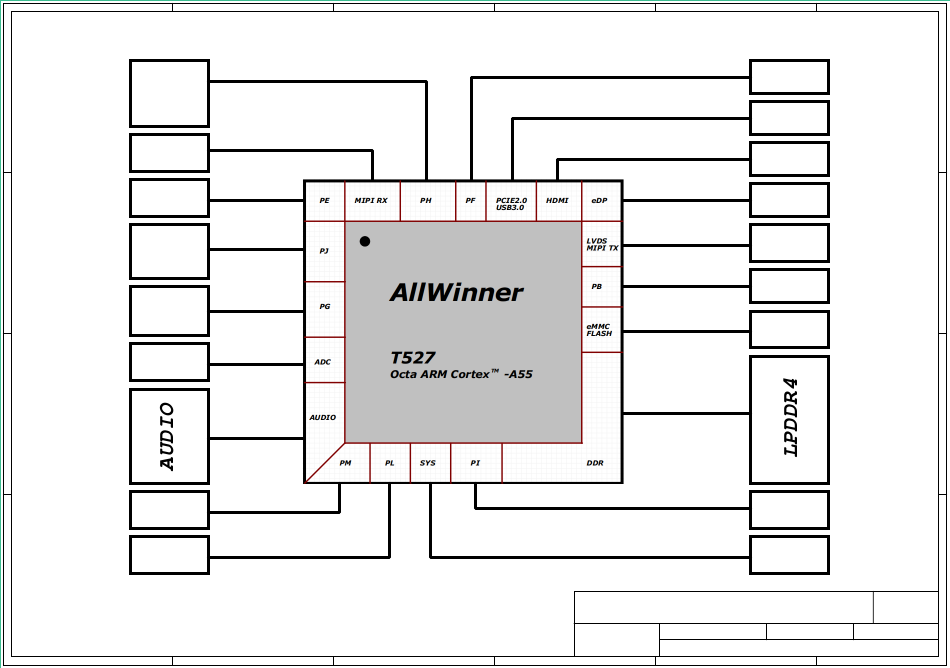Click the "AUDIO" pin group on the chip

[x=323, y=417]
